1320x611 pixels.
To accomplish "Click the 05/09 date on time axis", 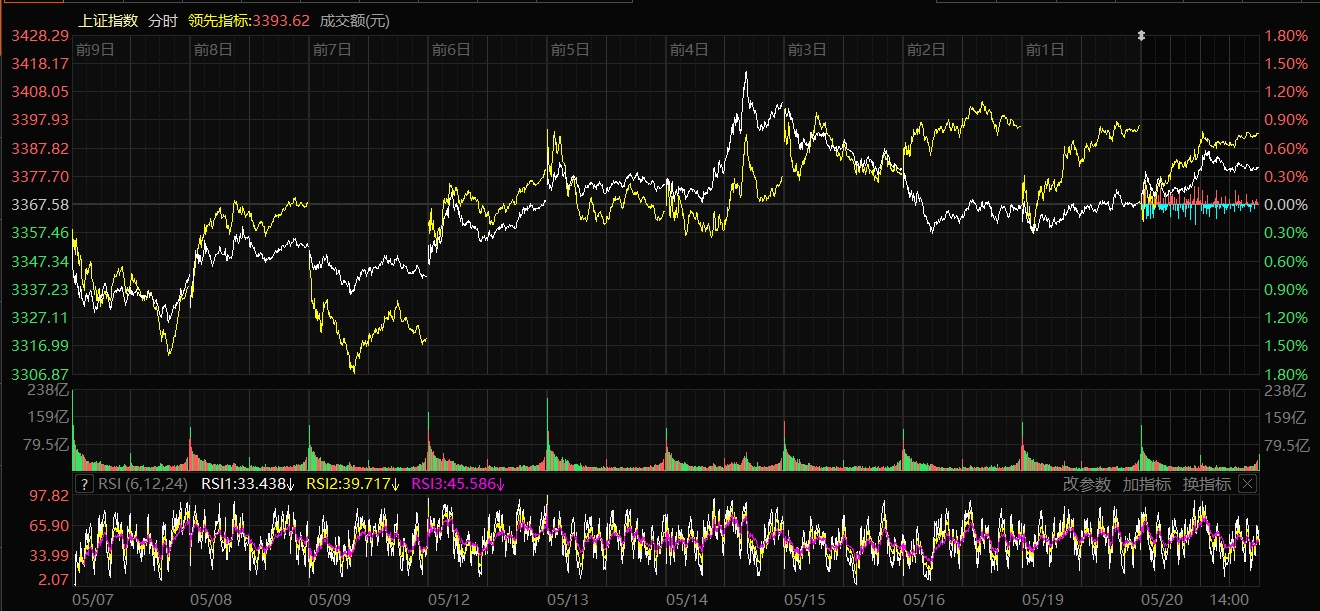I will pyautogui.click(x=330, y=599).
